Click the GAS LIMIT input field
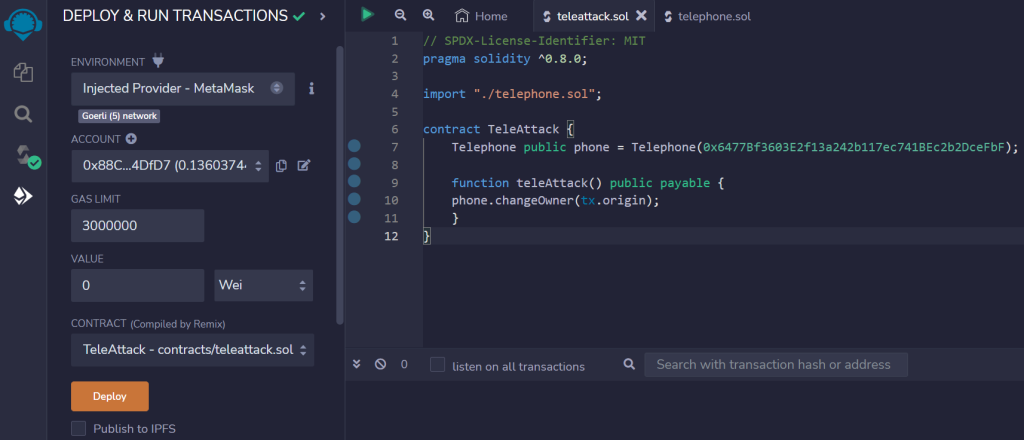The height and width of the screenshot is (440, 1024). [x=138, y=226]
